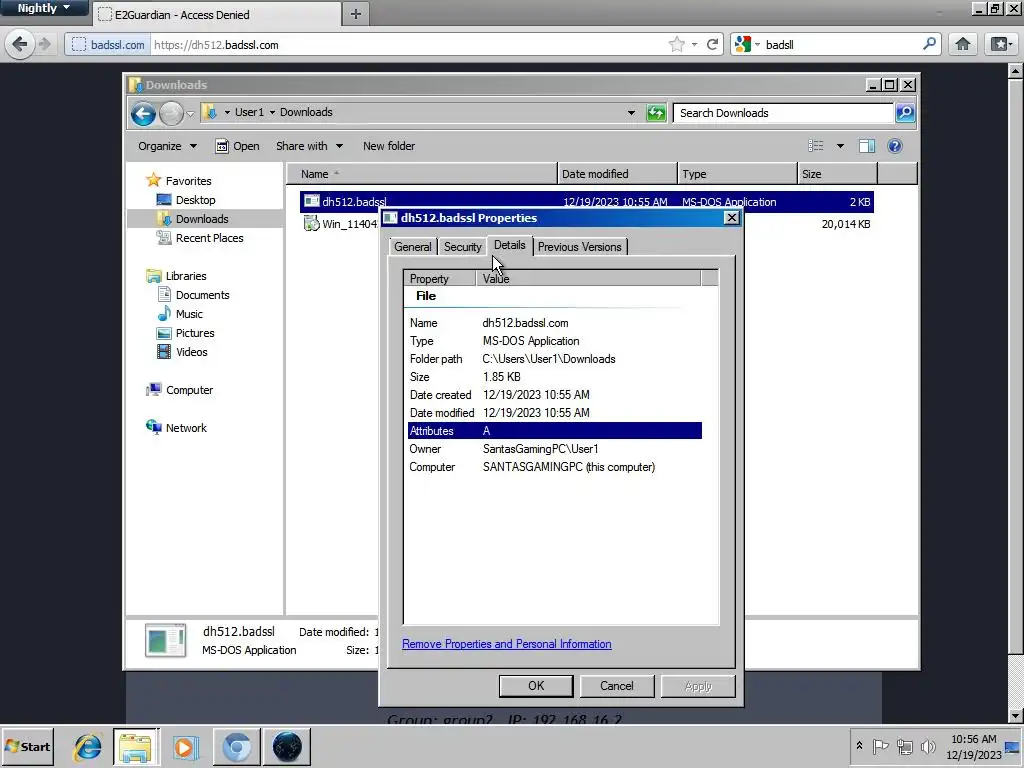This screenshot has height=768, width=1024.
Task: Open volume control in system tray
Action: 928,746
